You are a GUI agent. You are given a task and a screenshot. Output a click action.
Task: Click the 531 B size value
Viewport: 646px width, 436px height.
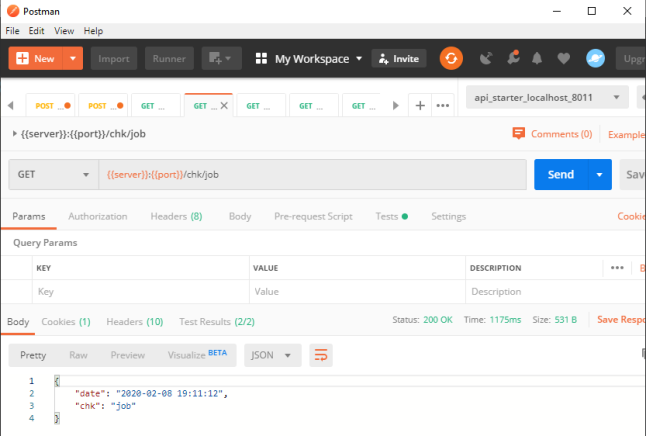[565, 320]
